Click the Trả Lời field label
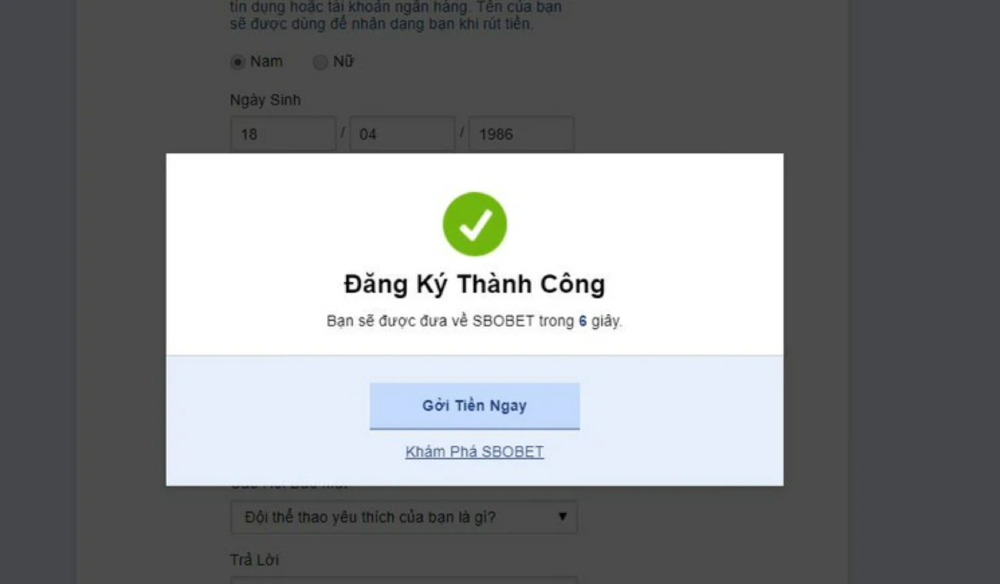The height and width of the screenshot is (584, 1000). click(254, 560)
